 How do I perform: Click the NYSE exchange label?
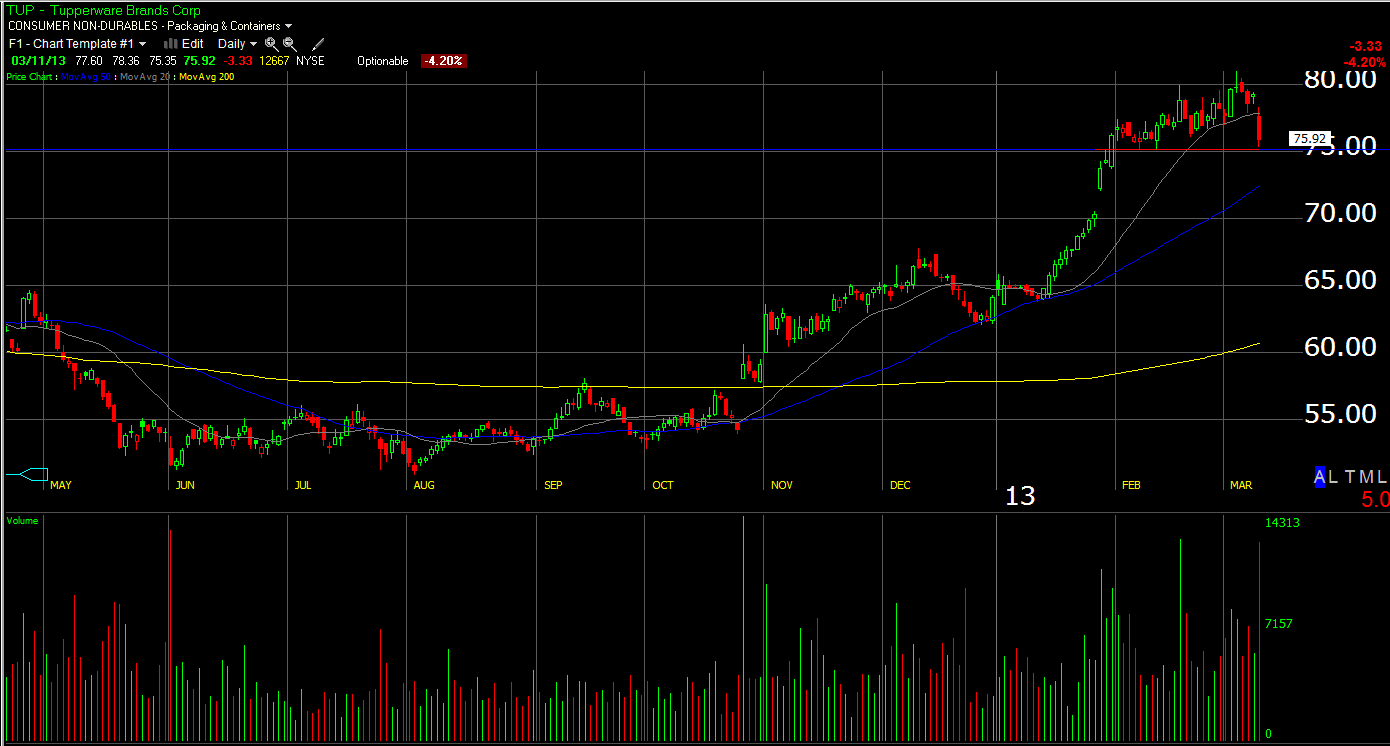310,61
